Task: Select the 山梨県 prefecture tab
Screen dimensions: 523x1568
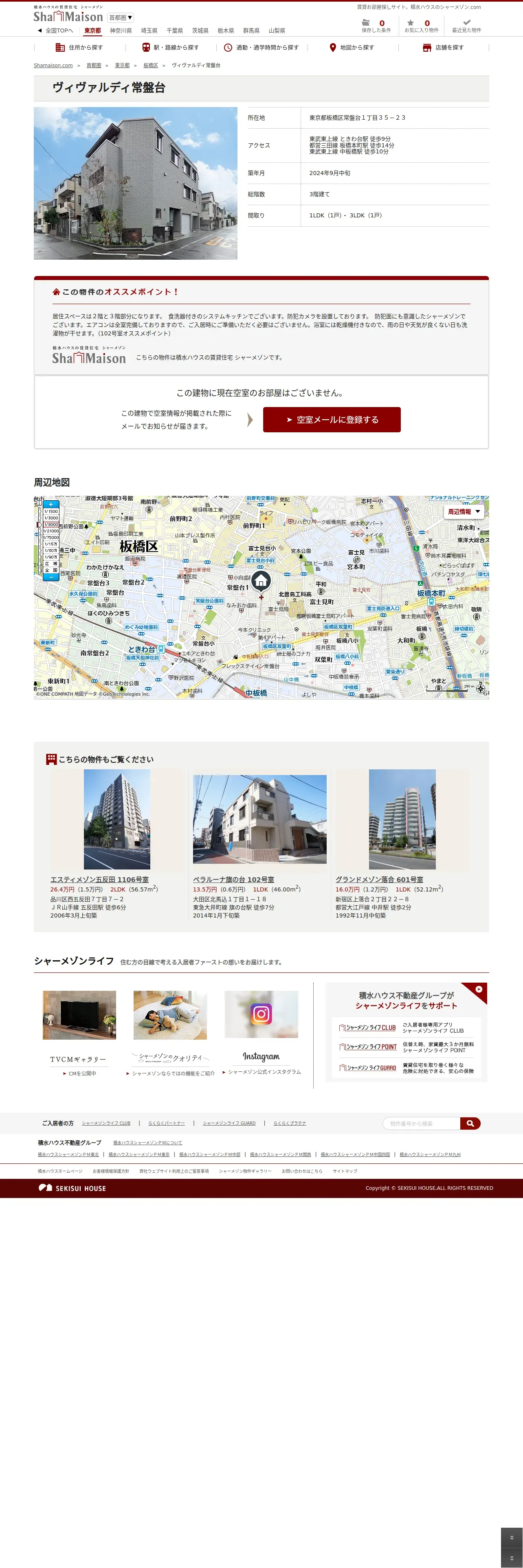Action: point(277,31)
